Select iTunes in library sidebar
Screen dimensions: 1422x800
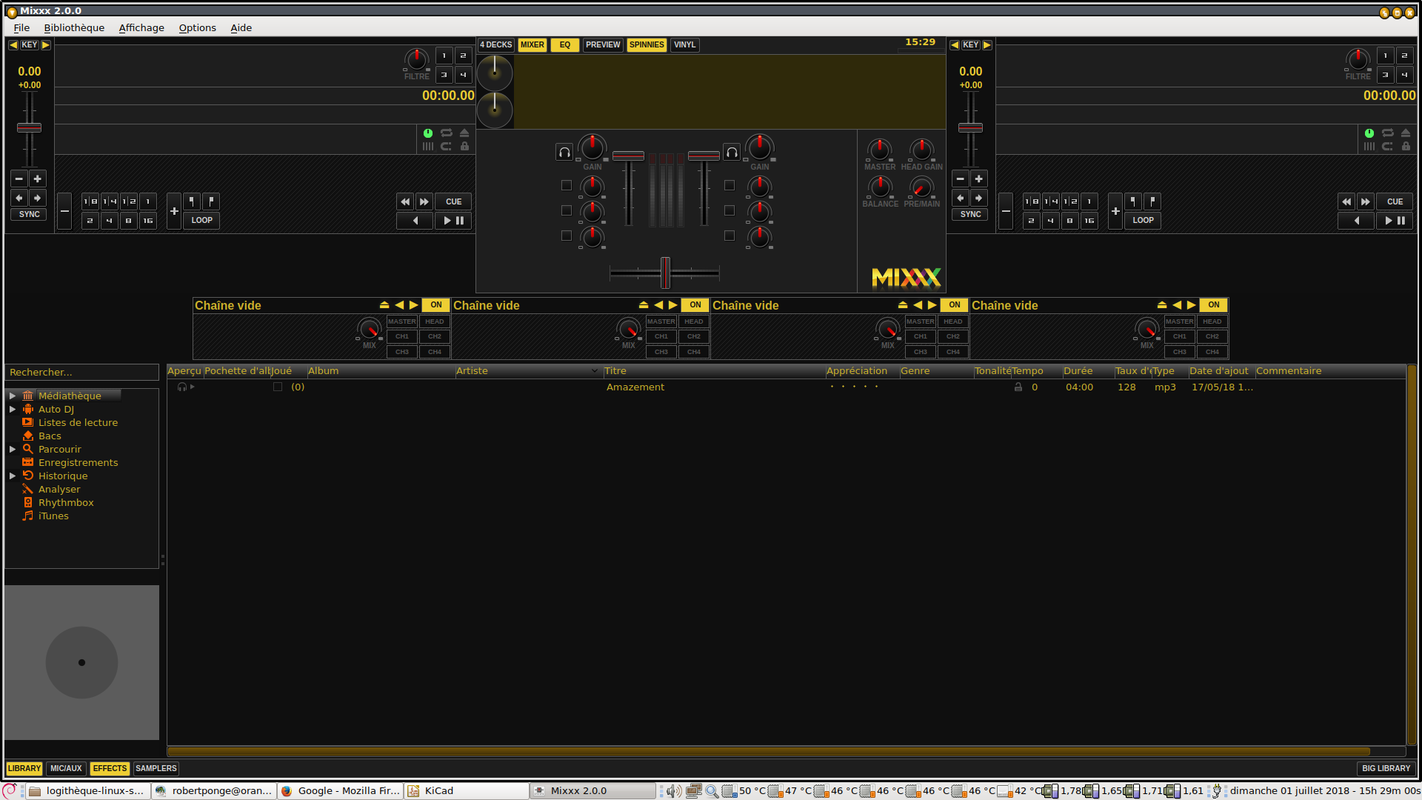(53, 516)
